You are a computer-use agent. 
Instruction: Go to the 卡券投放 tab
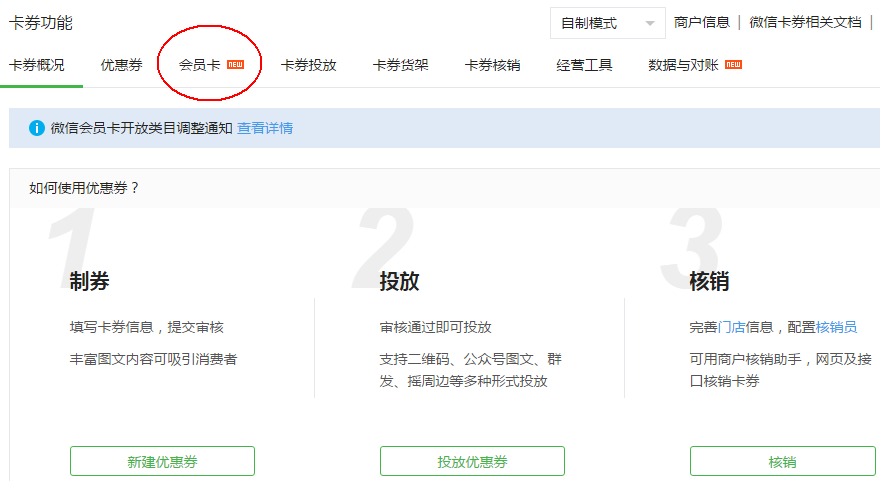(308, 65)
